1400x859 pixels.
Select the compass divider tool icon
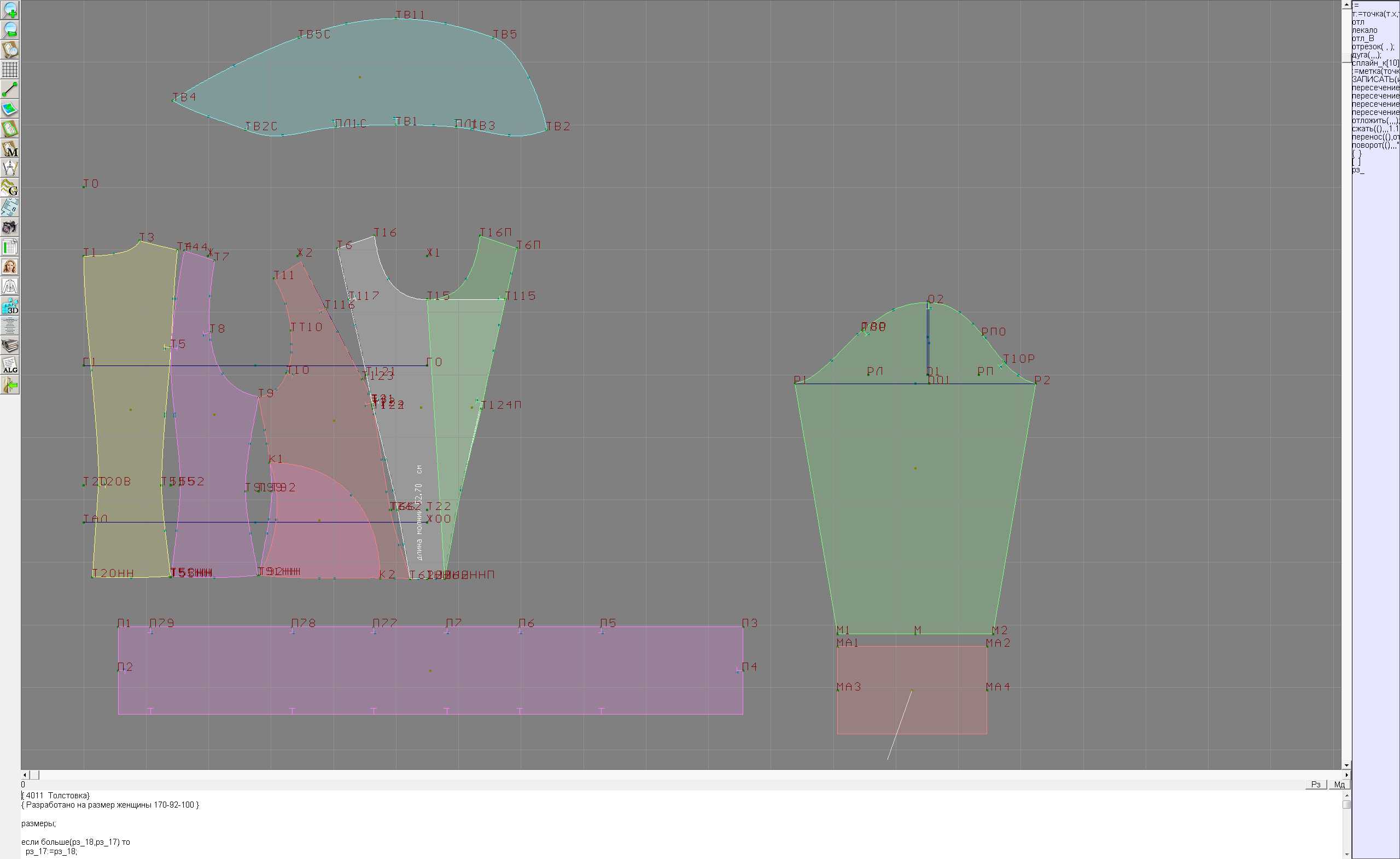coord(10,169)
